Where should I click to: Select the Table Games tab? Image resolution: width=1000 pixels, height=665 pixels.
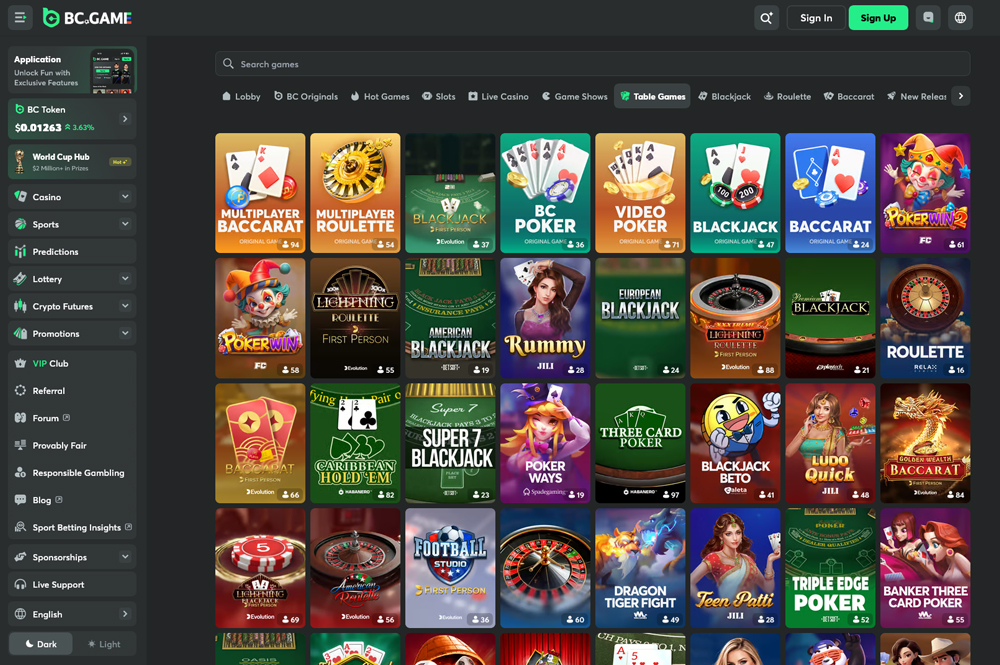(x=652, y=96)
